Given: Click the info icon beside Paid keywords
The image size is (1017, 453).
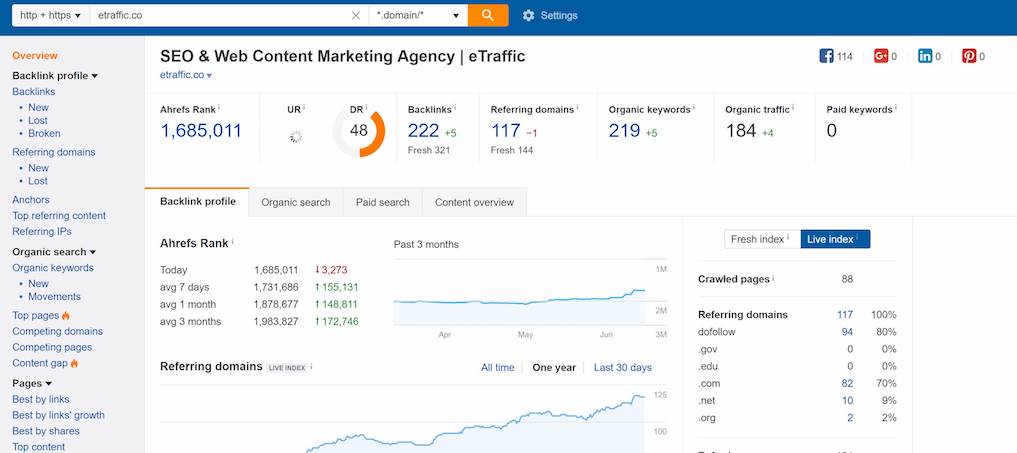Looking at the screenshot, I should click(x=895, y=108).
